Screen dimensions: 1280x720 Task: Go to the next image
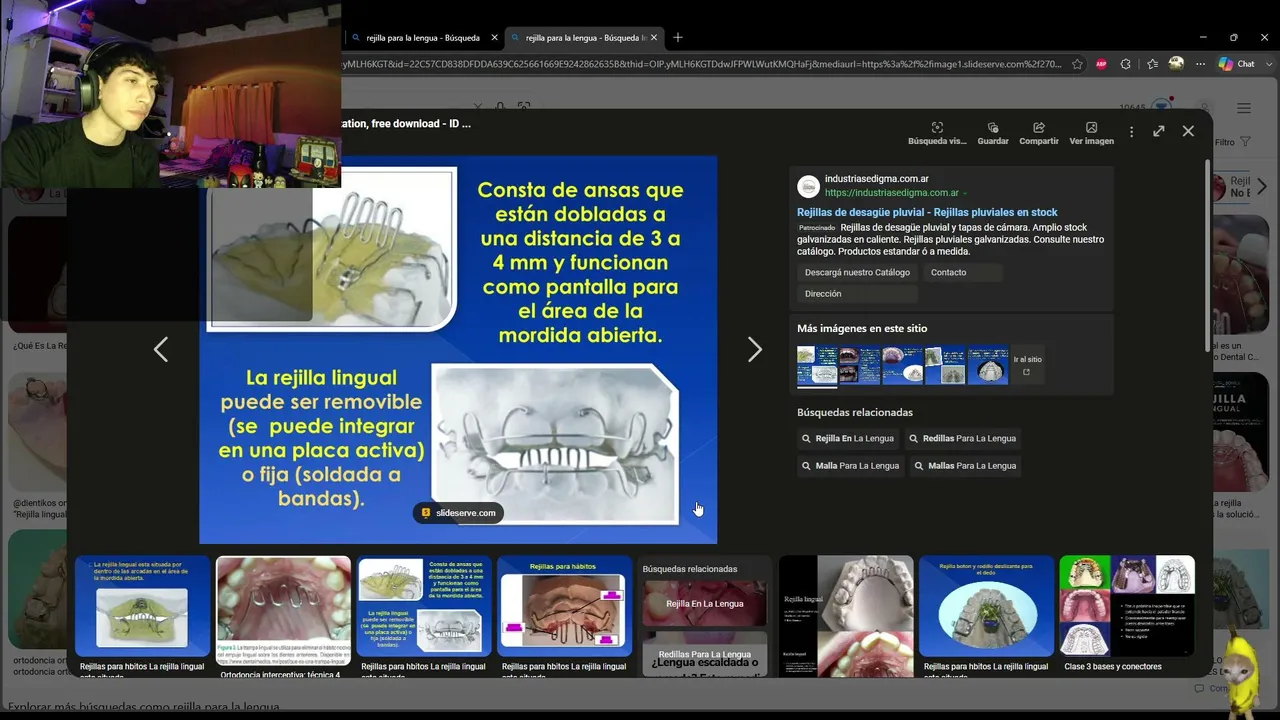(x=755, y=349)
